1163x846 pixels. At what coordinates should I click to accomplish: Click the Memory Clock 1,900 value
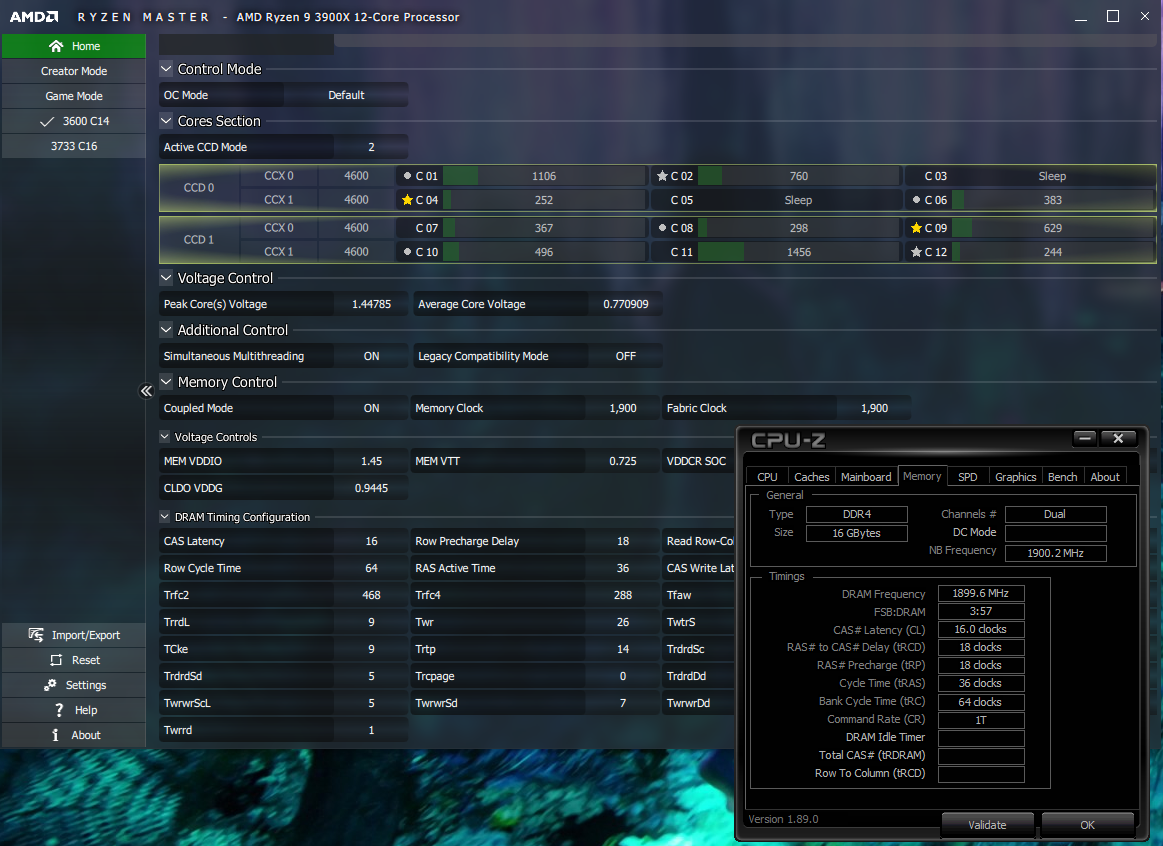pos(622,408)
